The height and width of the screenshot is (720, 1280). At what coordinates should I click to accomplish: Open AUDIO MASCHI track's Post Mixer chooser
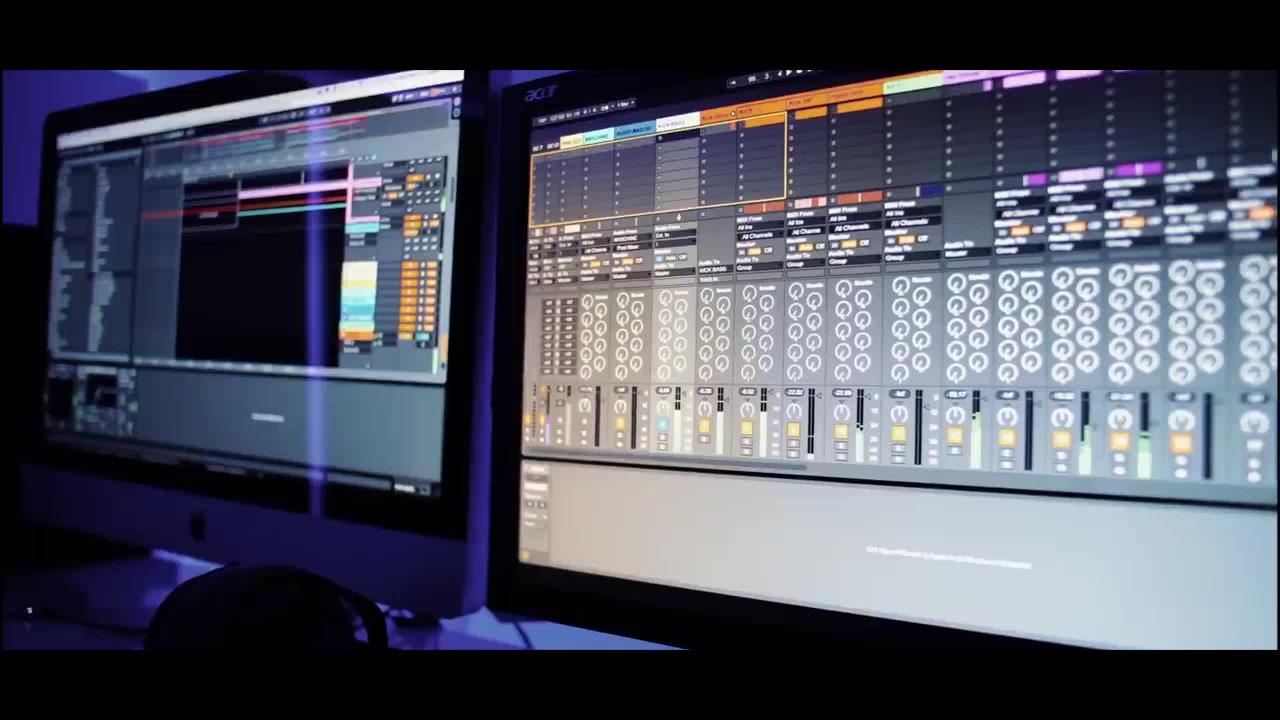pos(632,248)
